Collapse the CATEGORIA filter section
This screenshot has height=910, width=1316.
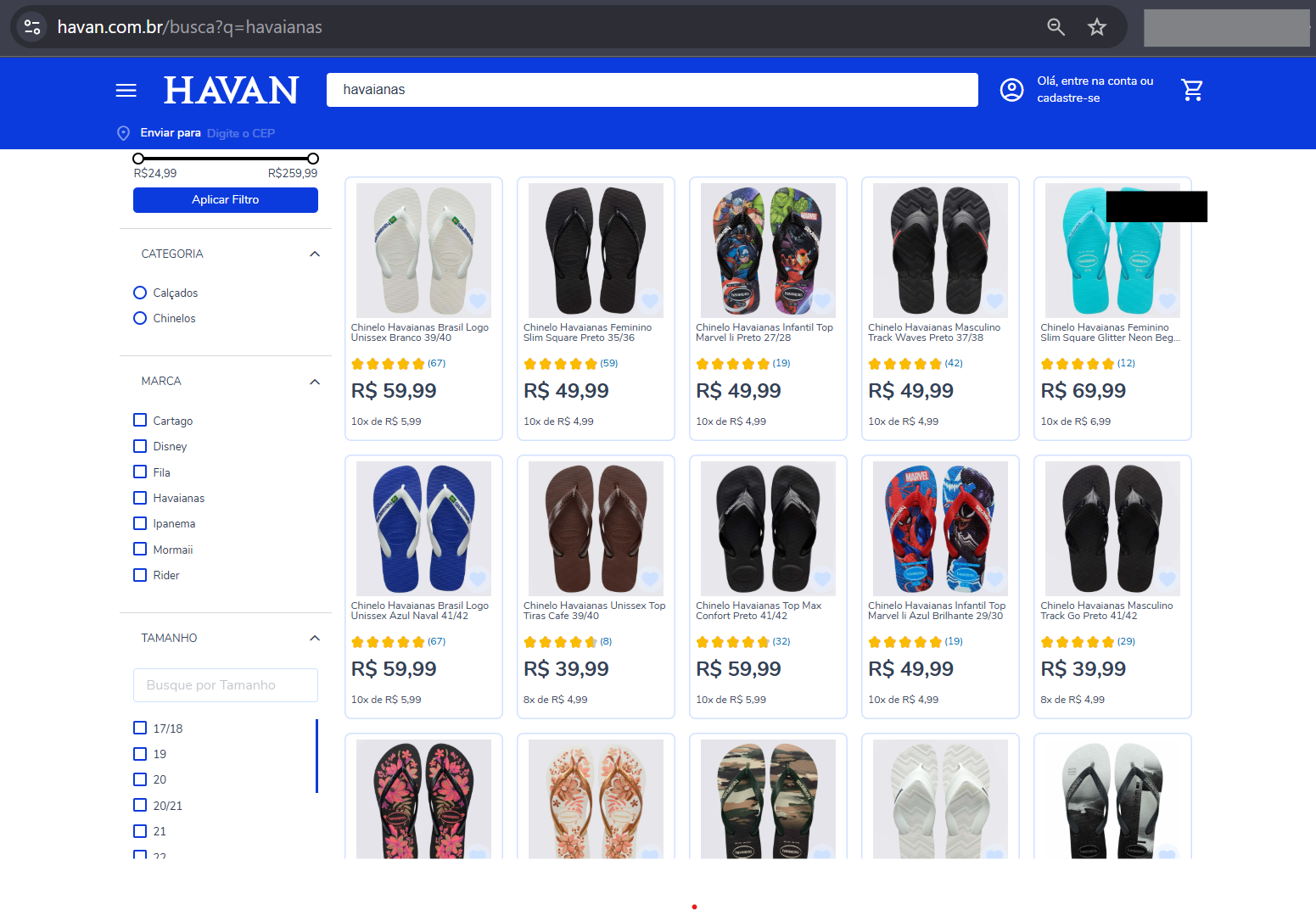[x=315, y=254]
